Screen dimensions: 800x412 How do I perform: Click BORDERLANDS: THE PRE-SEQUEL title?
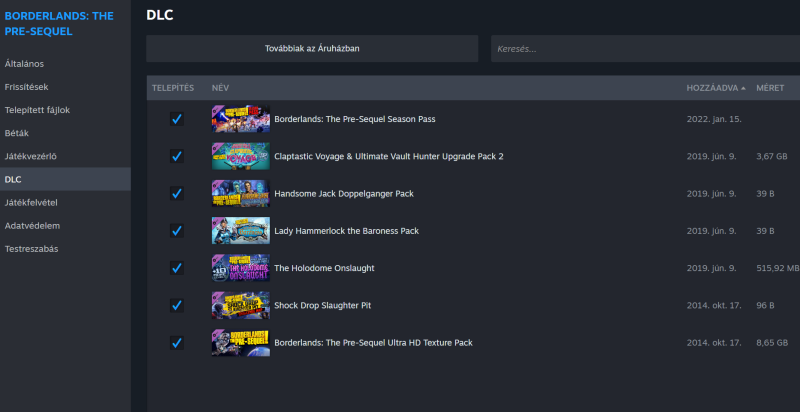[59, 24]
